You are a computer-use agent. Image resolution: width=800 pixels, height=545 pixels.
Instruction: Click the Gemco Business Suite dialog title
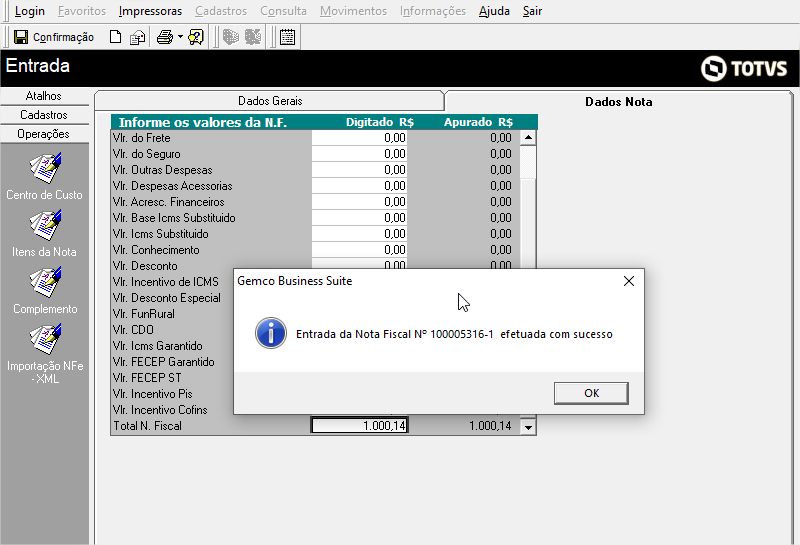[294, 281]
